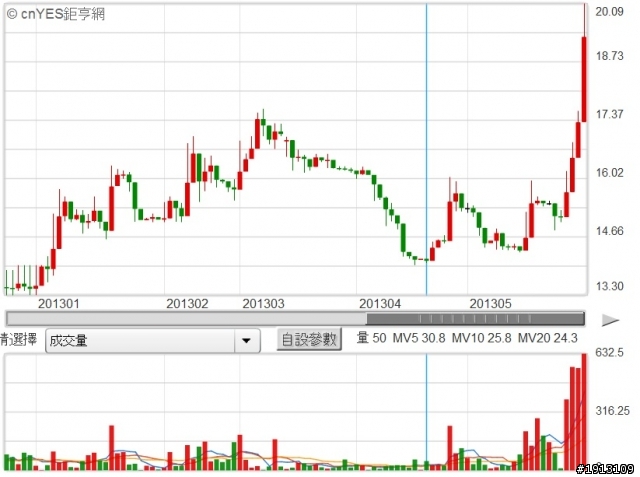This screenshot has width=640, height=477.
Task: Click the tallest red volume bar at far right
Action: coord(584,412)
